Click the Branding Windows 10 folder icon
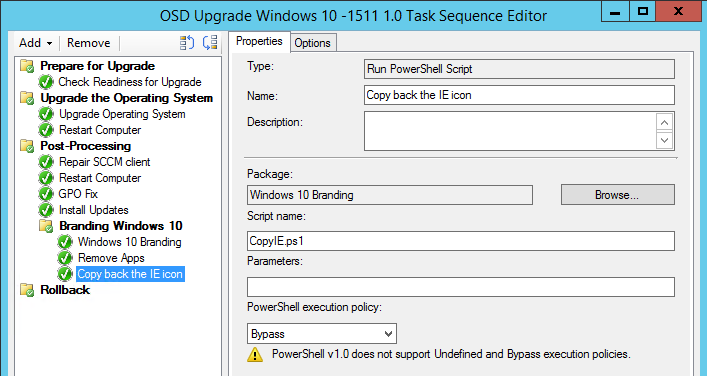The width and height of the screenshot is (707, 376). (46, 226)
